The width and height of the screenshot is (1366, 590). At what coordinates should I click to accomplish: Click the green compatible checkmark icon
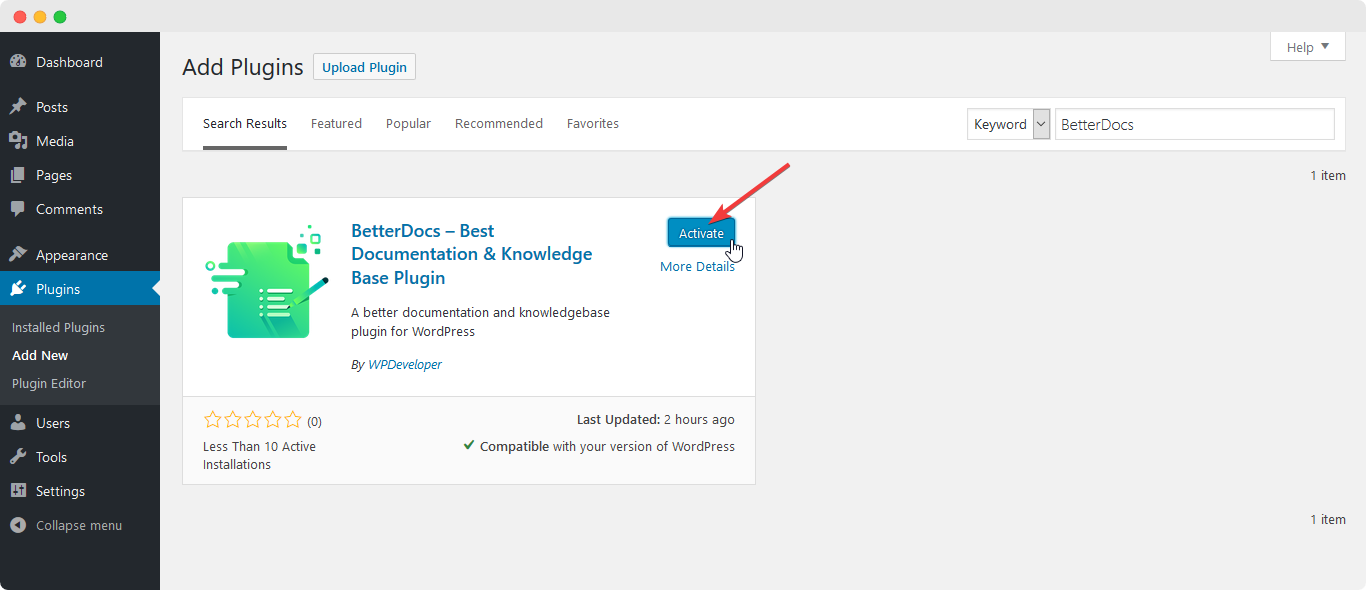click(469, 445)
